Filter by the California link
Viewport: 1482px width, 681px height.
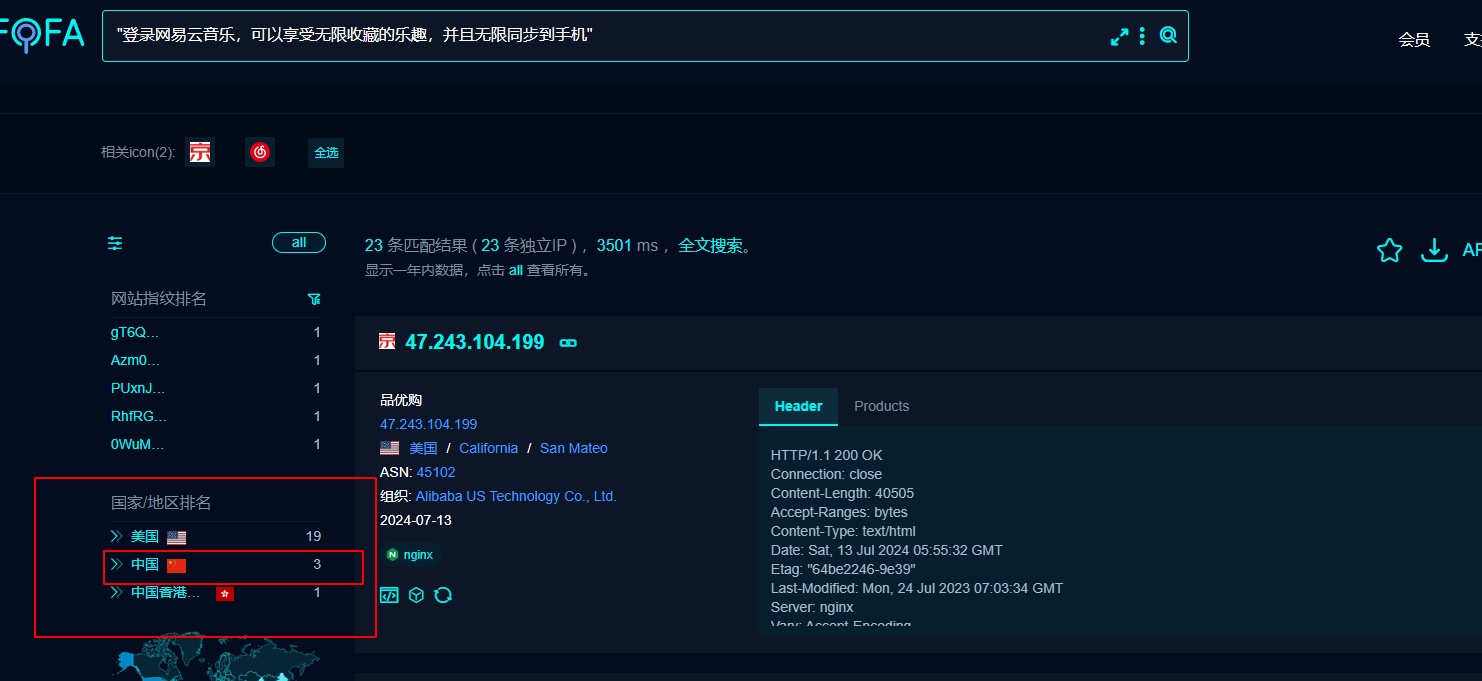488,448
